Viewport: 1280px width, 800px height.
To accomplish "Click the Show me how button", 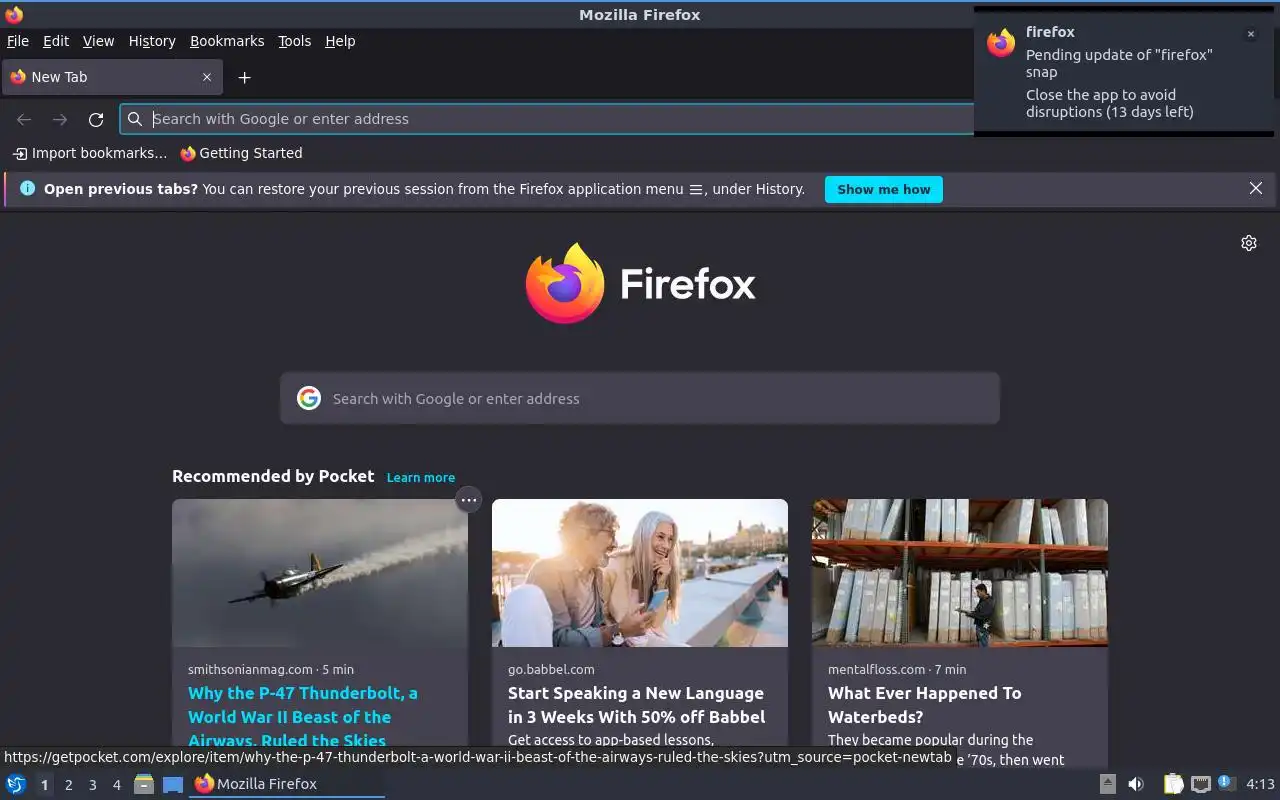I will [x=884, y=189].
